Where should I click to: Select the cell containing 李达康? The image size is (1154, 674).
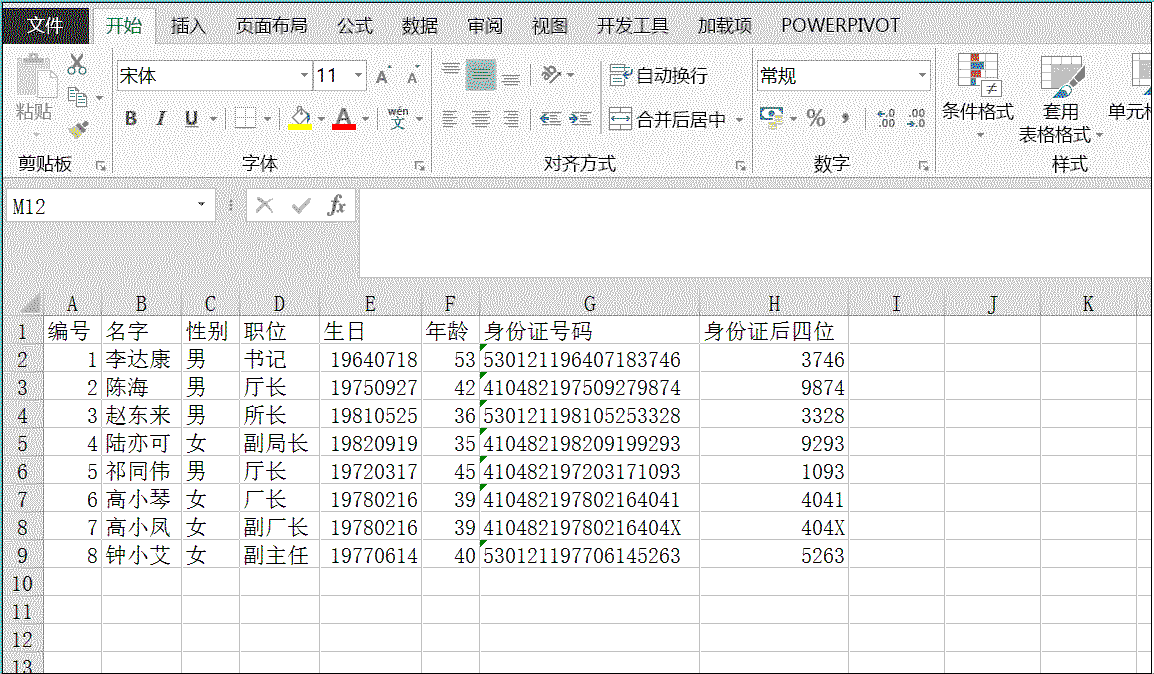click(140, 360)
